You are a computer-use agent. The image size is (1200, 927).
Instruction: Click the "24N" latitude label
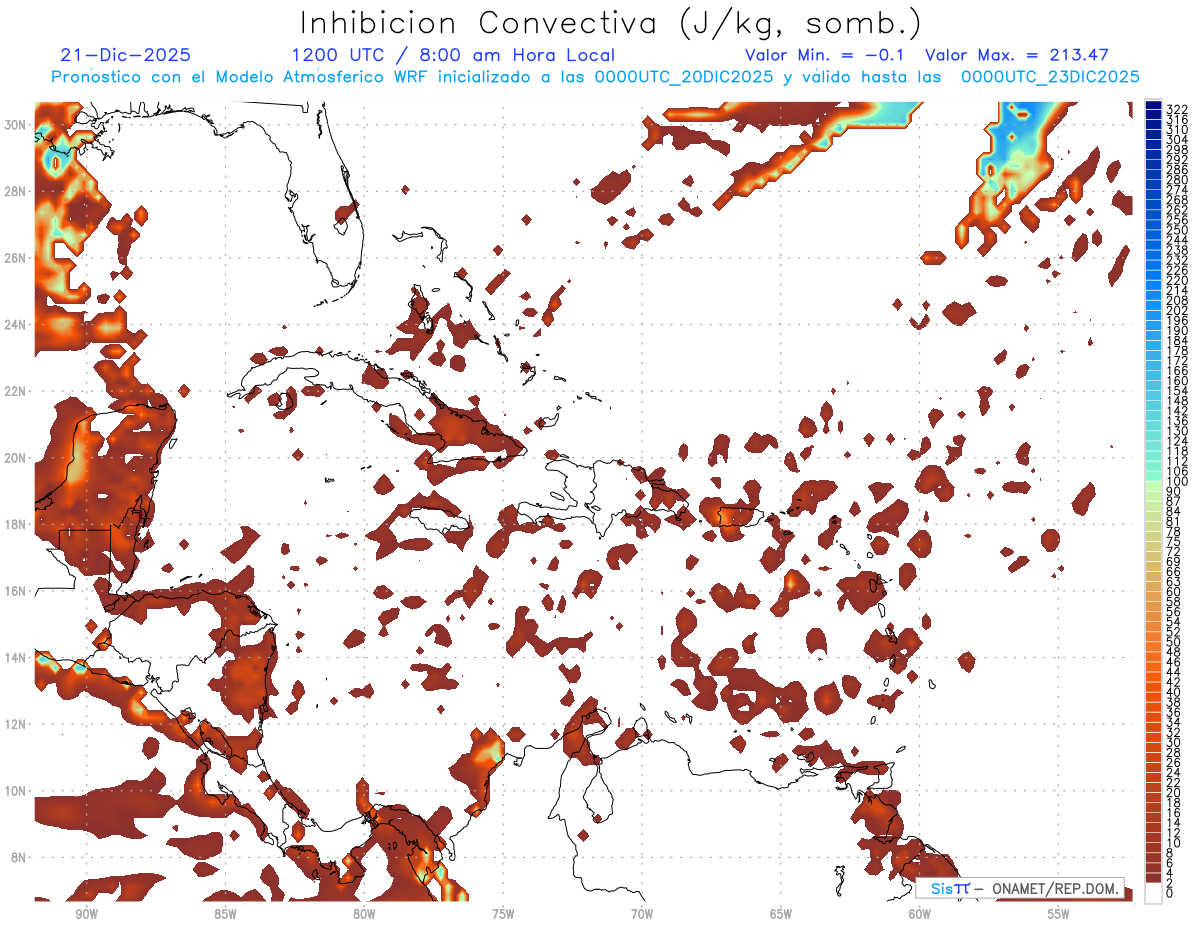pyautogui.click(x=17, y=324)
